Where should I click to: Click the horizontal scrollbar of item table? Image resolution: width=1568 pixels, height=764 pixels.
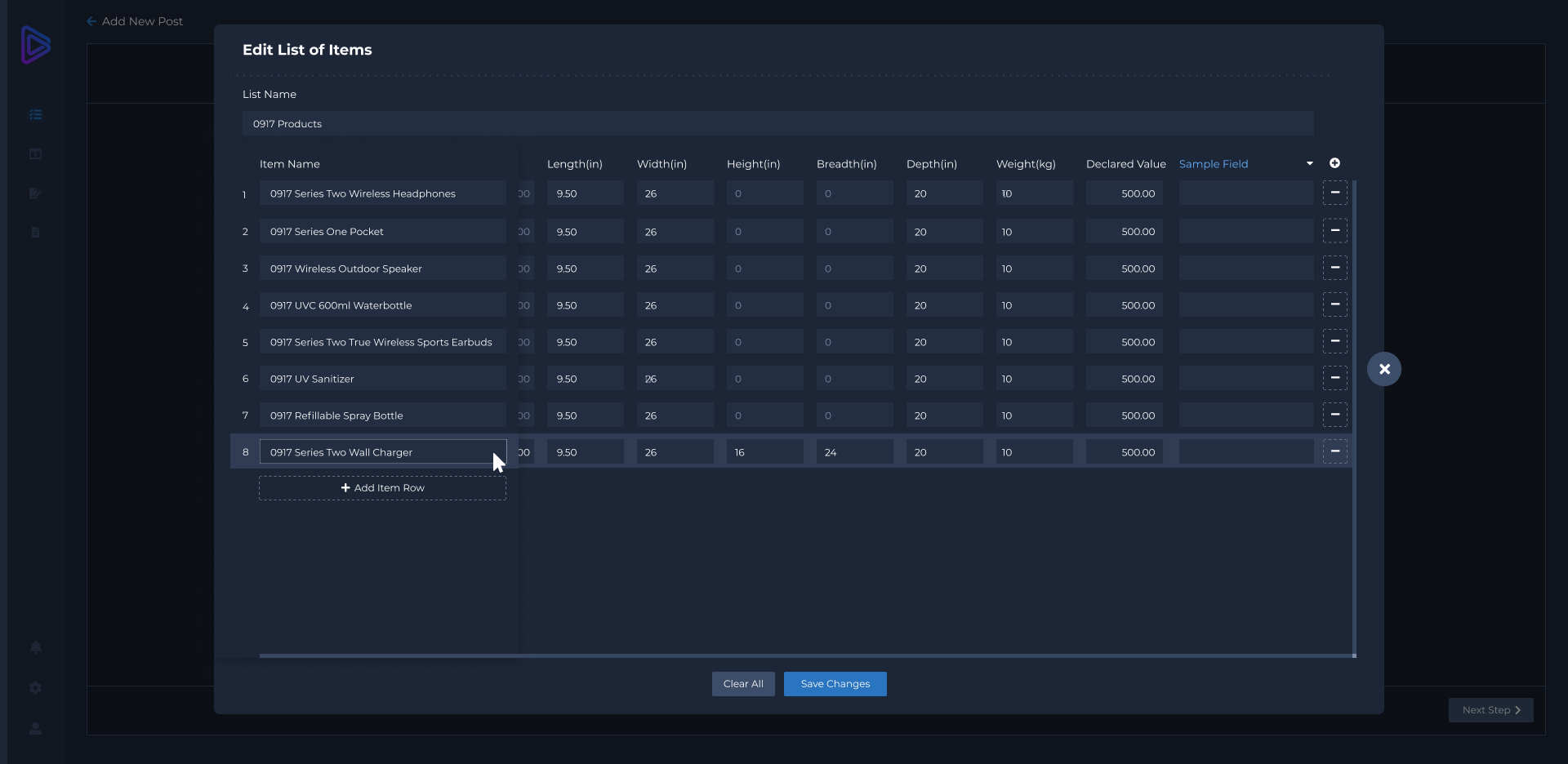[807, 655]
